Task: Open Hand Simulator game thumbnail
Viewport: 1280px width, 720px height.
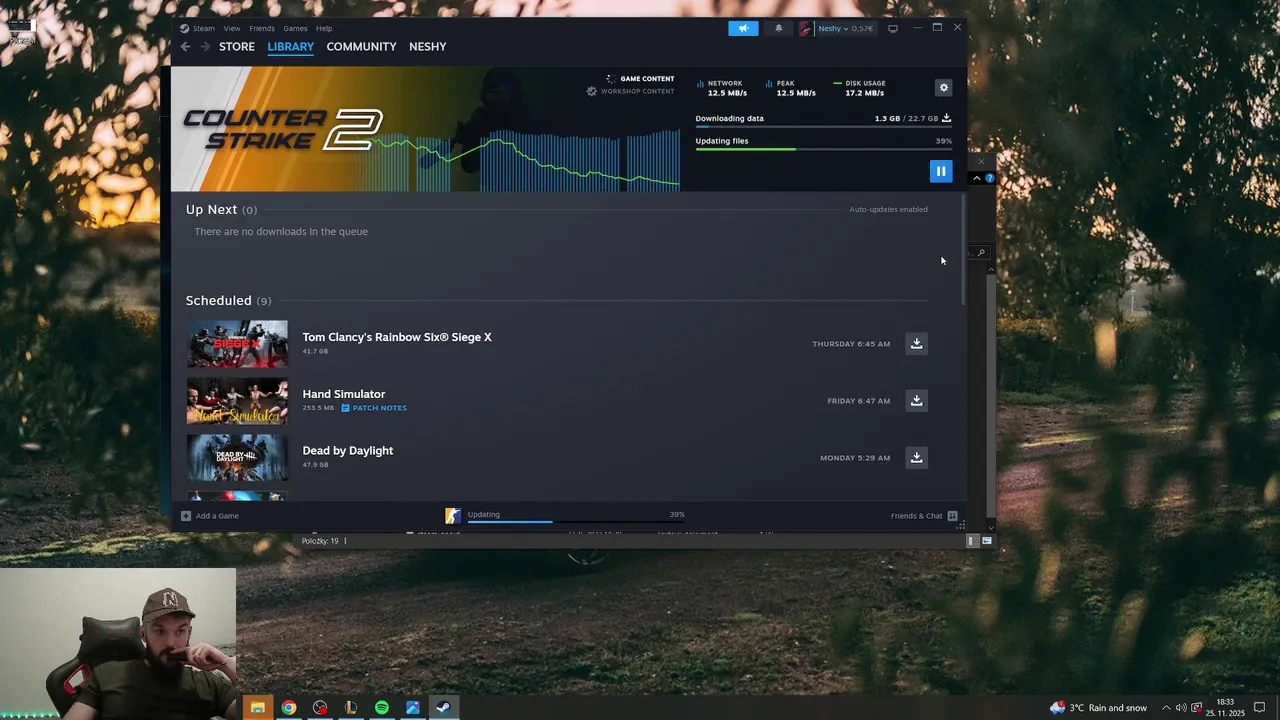Action: tap(237, 401)
